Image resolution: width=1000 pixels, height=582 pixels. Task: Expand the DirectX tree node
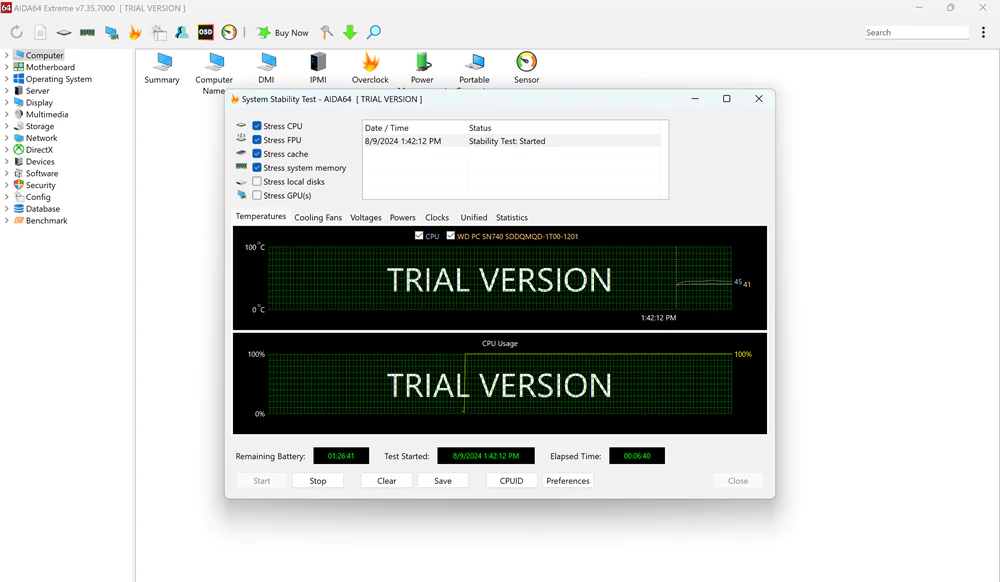click(x=6, y=150)
